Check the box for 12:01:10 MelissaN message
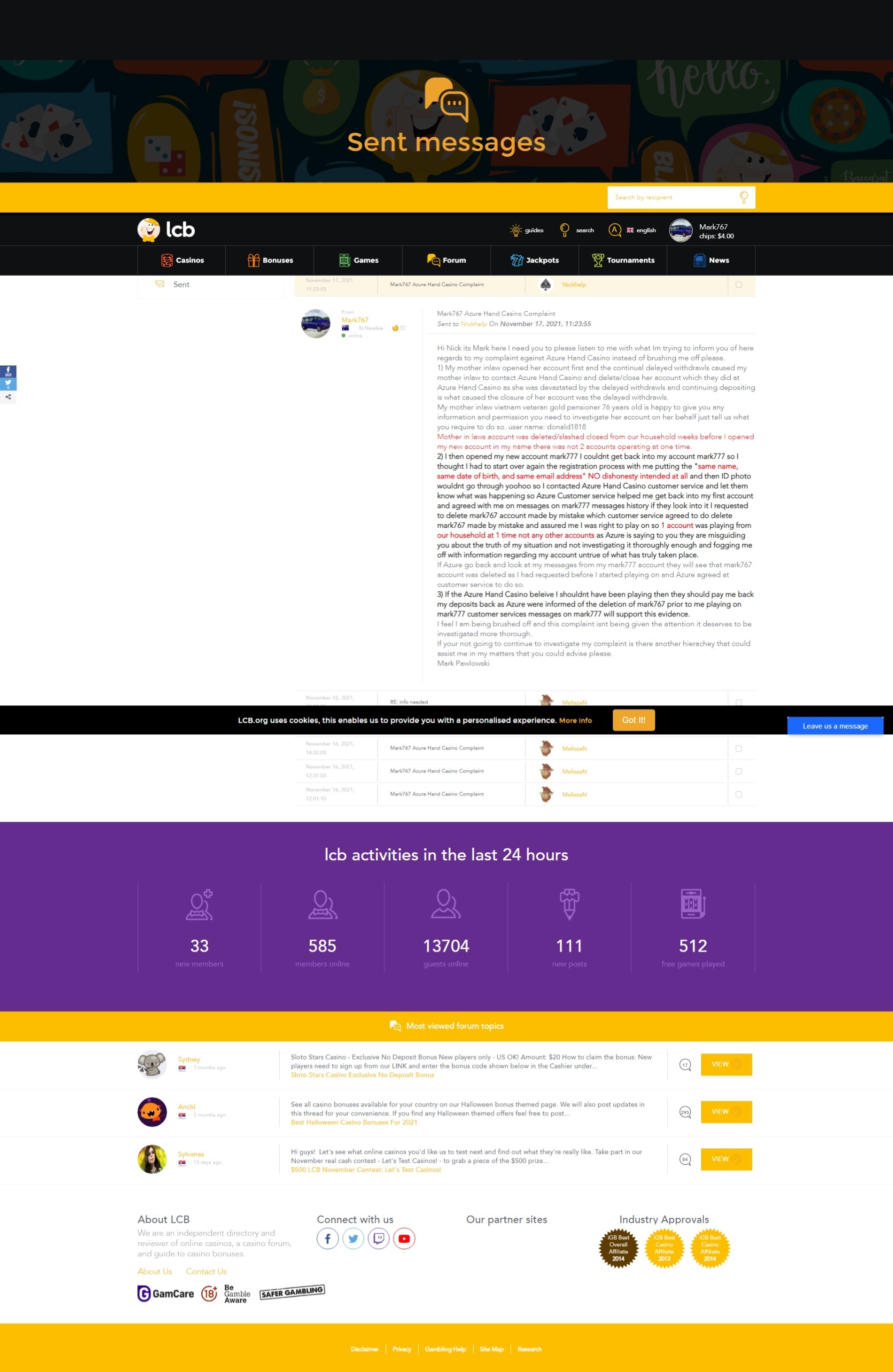The image size is (893, 1372). coord(739,794)
